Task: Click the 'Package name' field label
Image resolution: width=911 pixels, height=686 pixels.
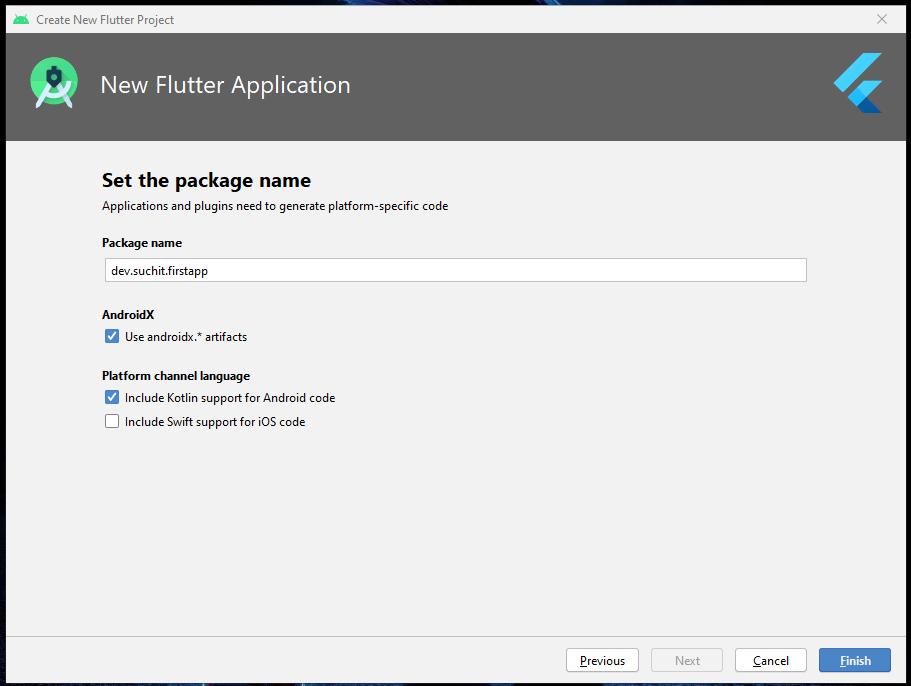Action: coord(141,243)
